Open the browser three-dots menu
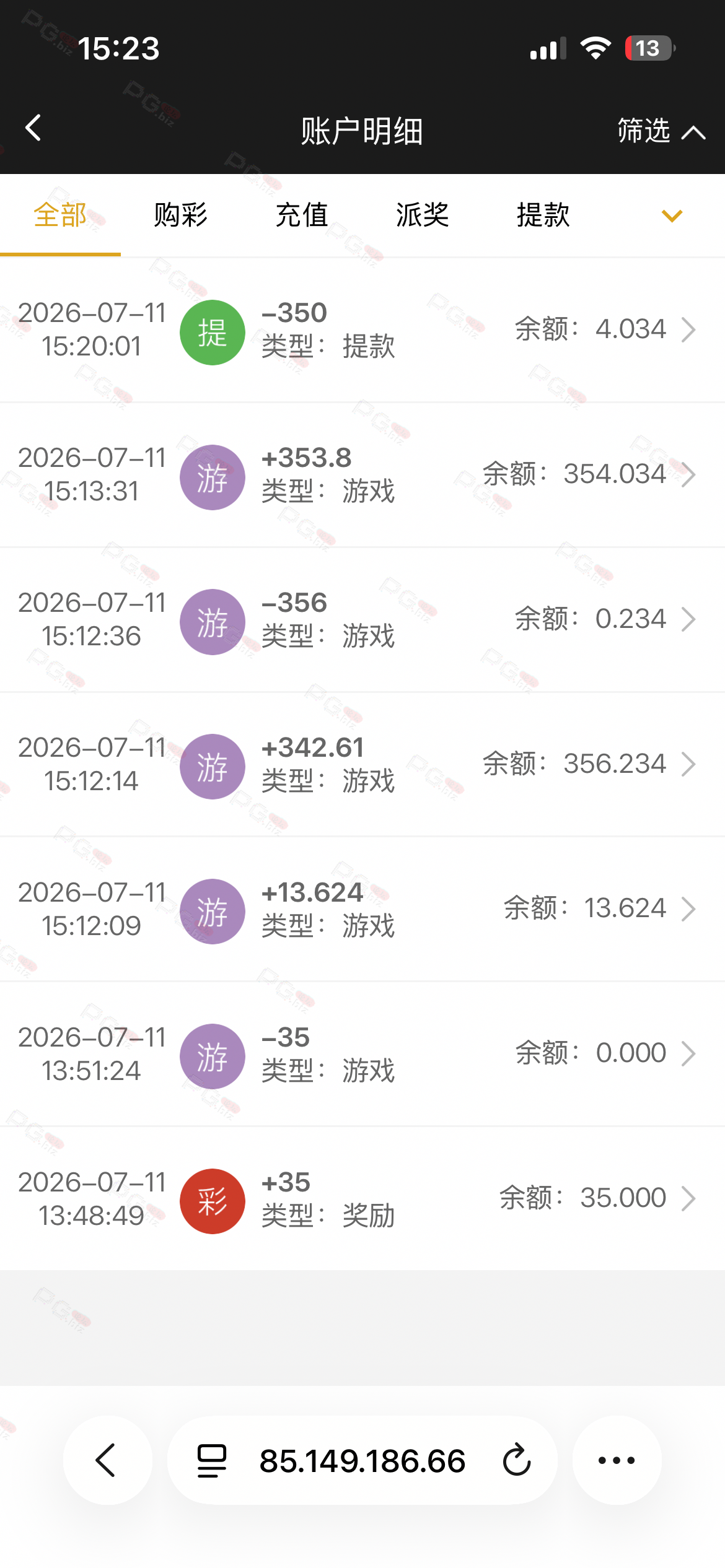This screenshot has height=1568, width=725. 617,1460
